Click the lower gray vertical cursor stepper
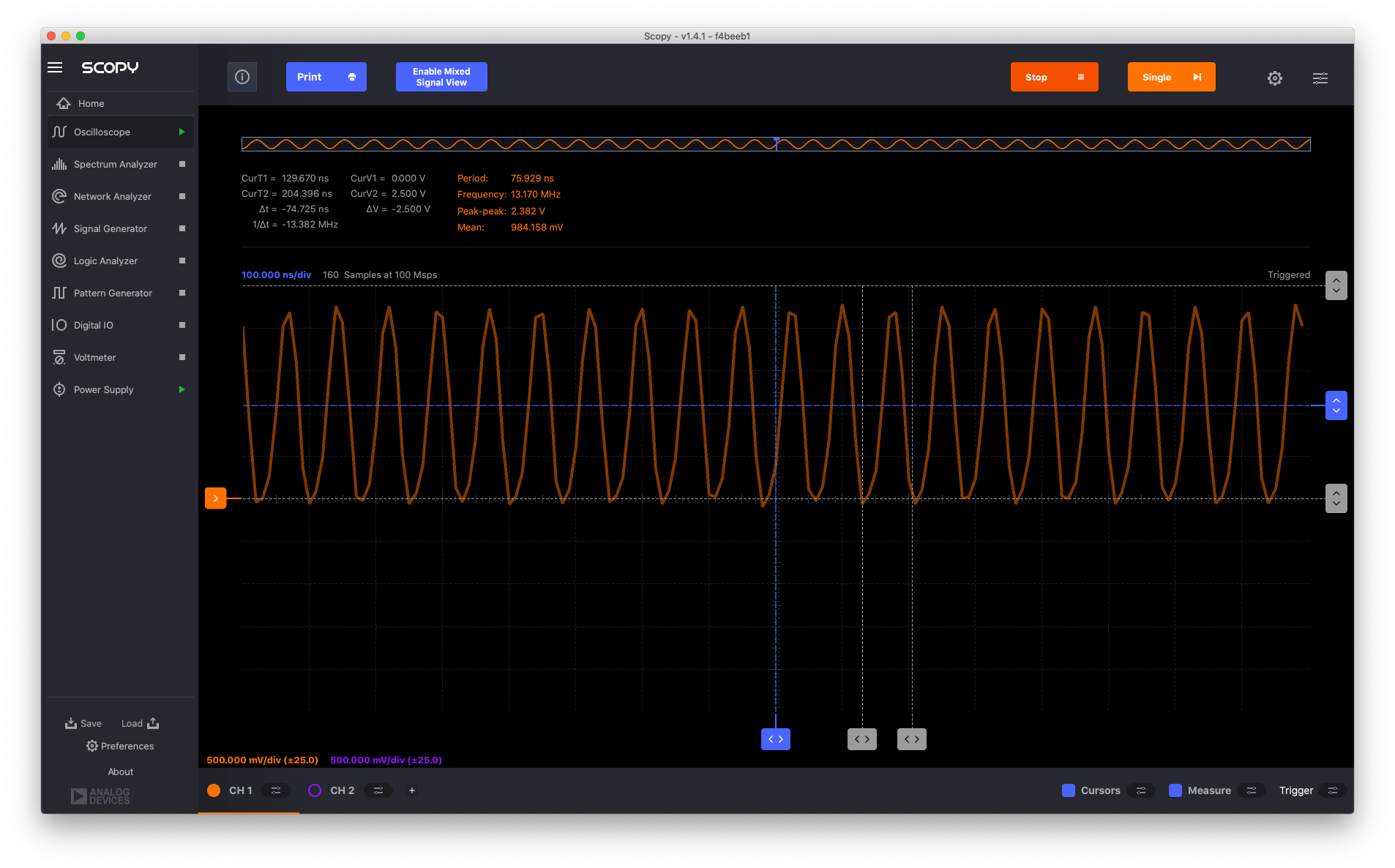 [1336, 498]
